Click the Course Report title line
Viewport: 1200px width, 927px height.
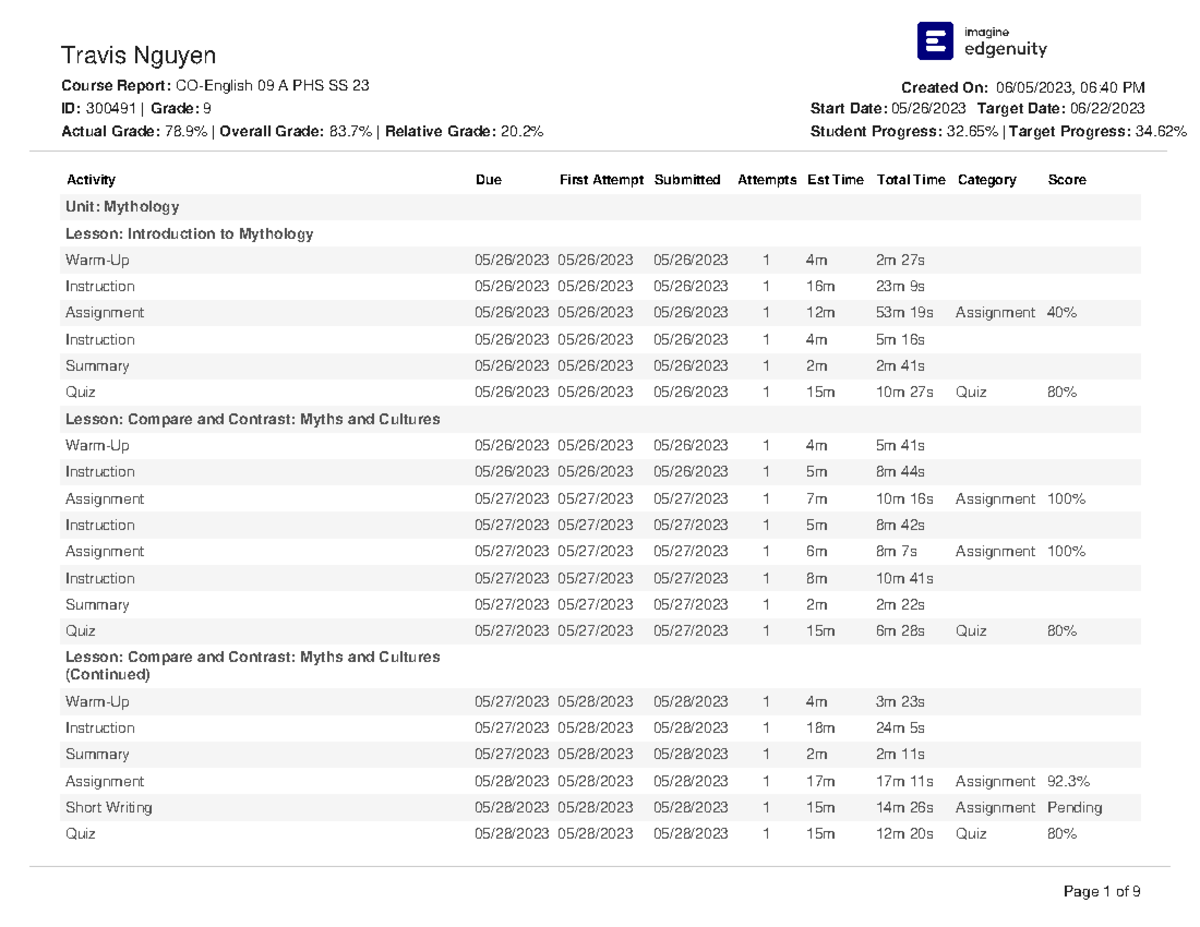tap(215, 86)
